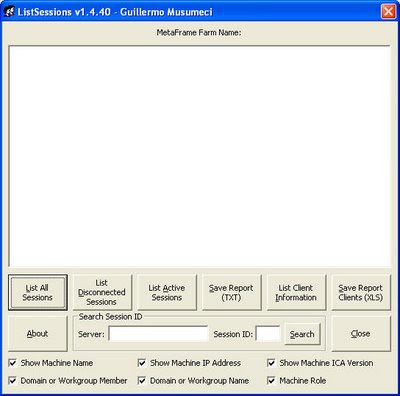Save Report Clients as XLS
The image size is (400, 396).
361,292
